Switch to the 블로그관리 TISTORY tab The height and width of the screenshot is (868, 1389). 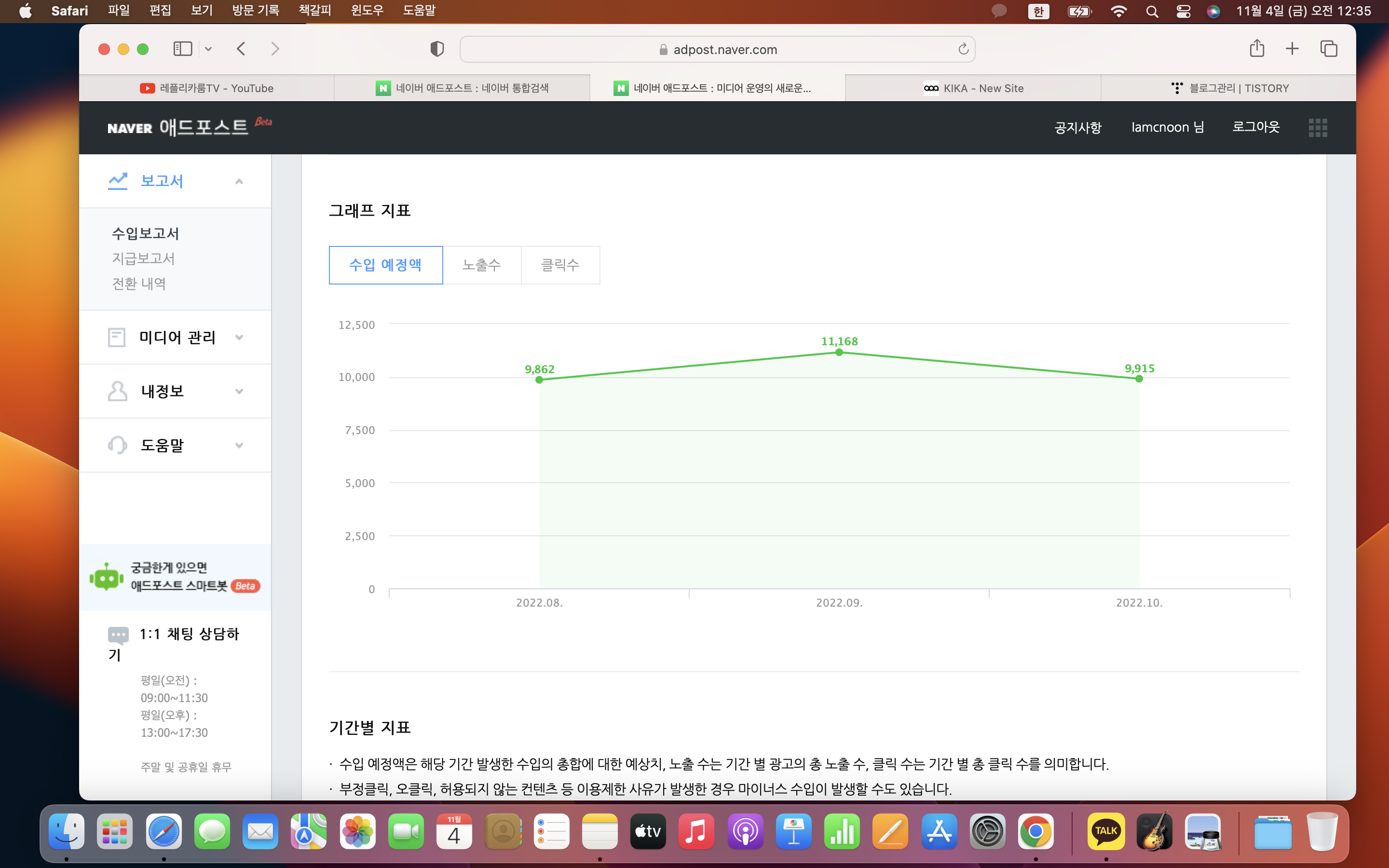tap(1229, 88)
